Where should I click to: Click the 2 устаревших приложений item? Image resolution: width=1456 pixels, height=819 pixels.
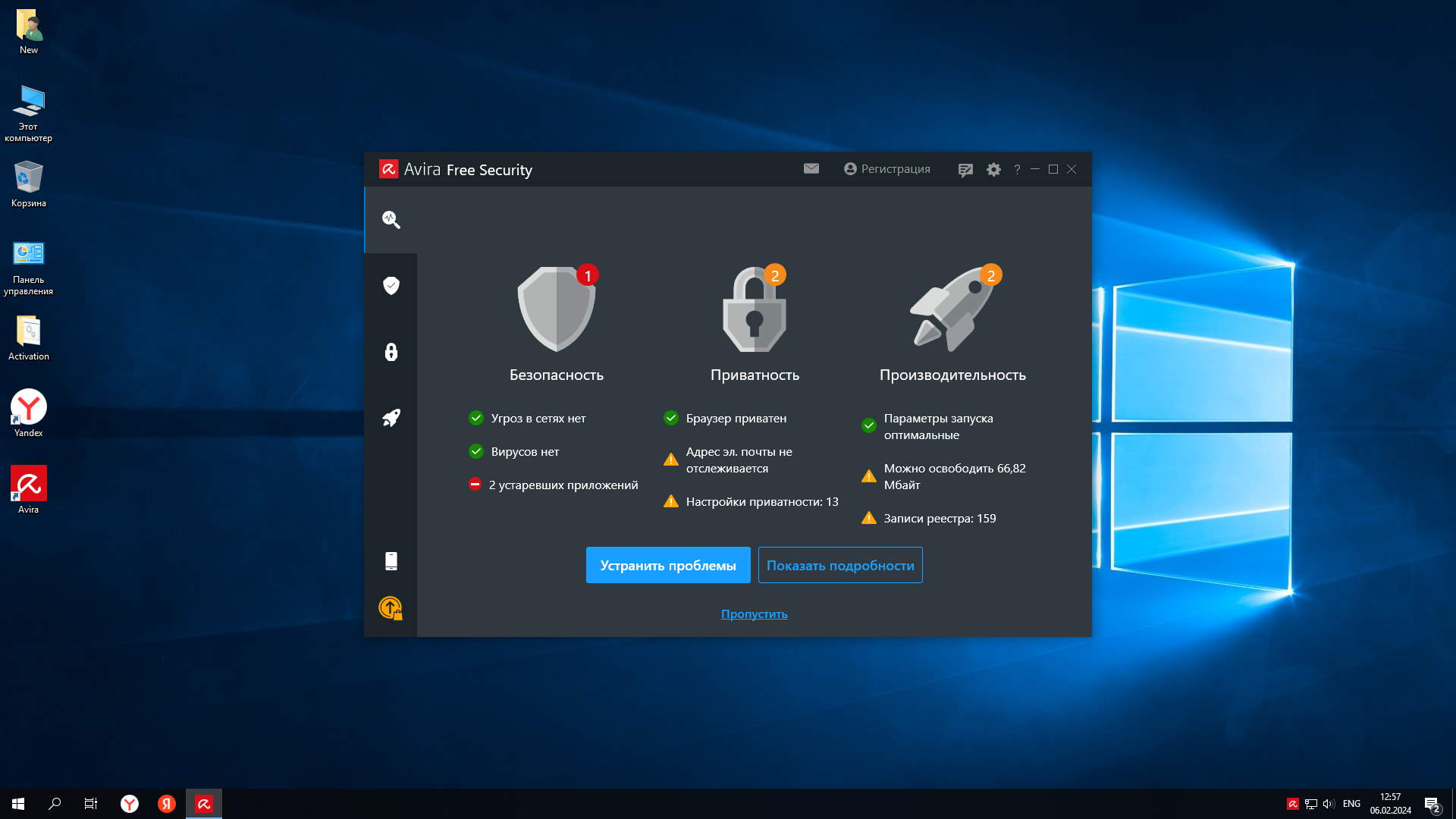pos(563,485)
